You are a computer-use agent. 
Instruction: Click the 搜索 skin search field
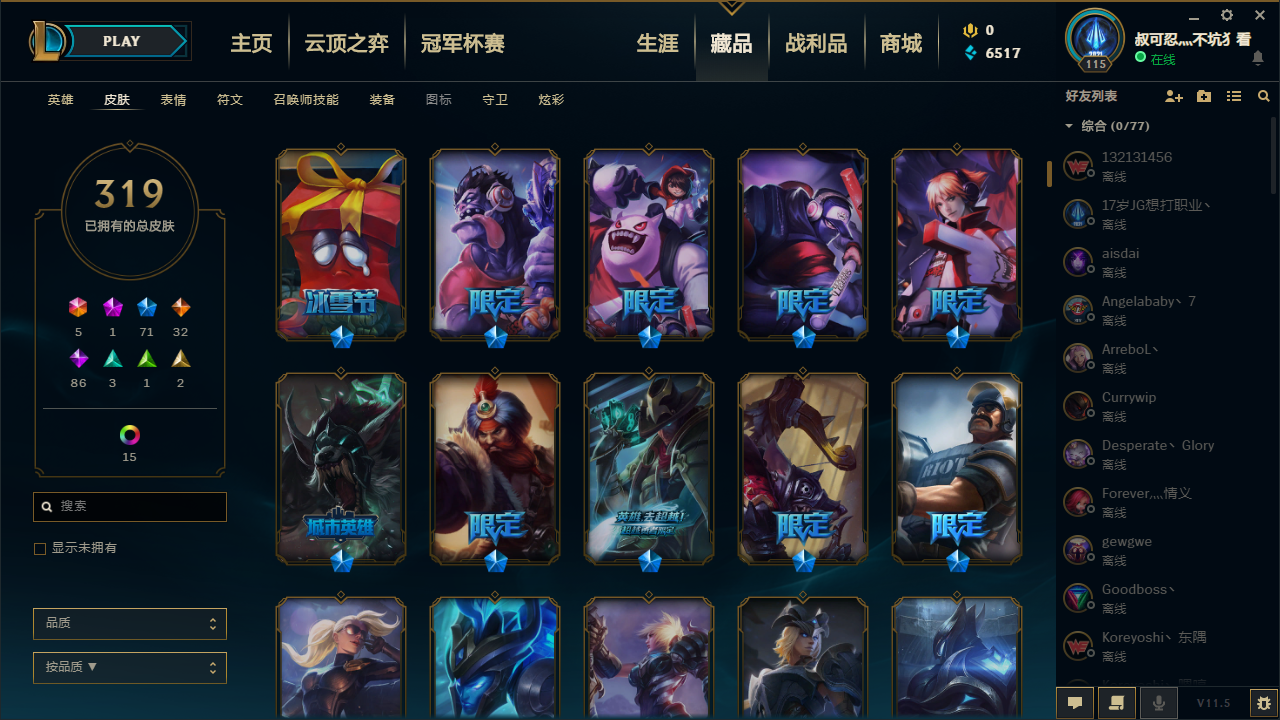pyautogui.click(x=130, y=507)
